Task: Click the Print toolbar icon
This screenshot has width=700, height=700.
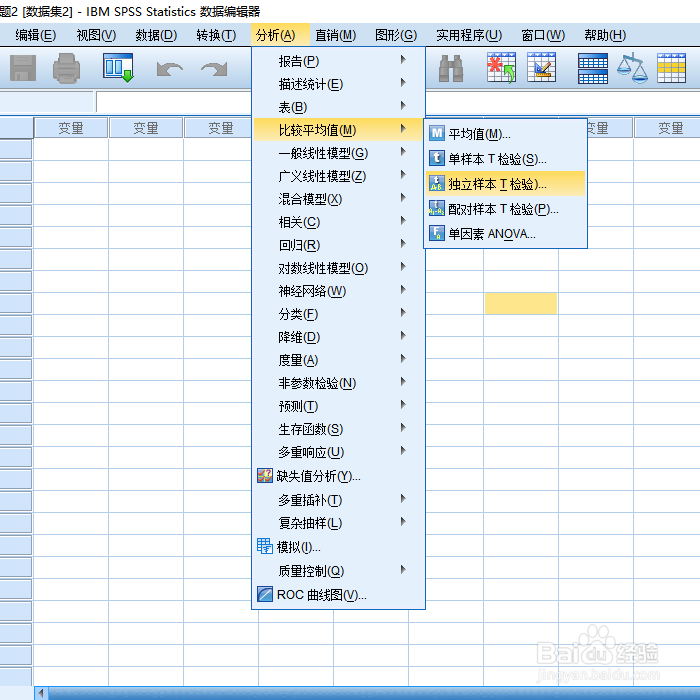Action: tap(67, 68)
